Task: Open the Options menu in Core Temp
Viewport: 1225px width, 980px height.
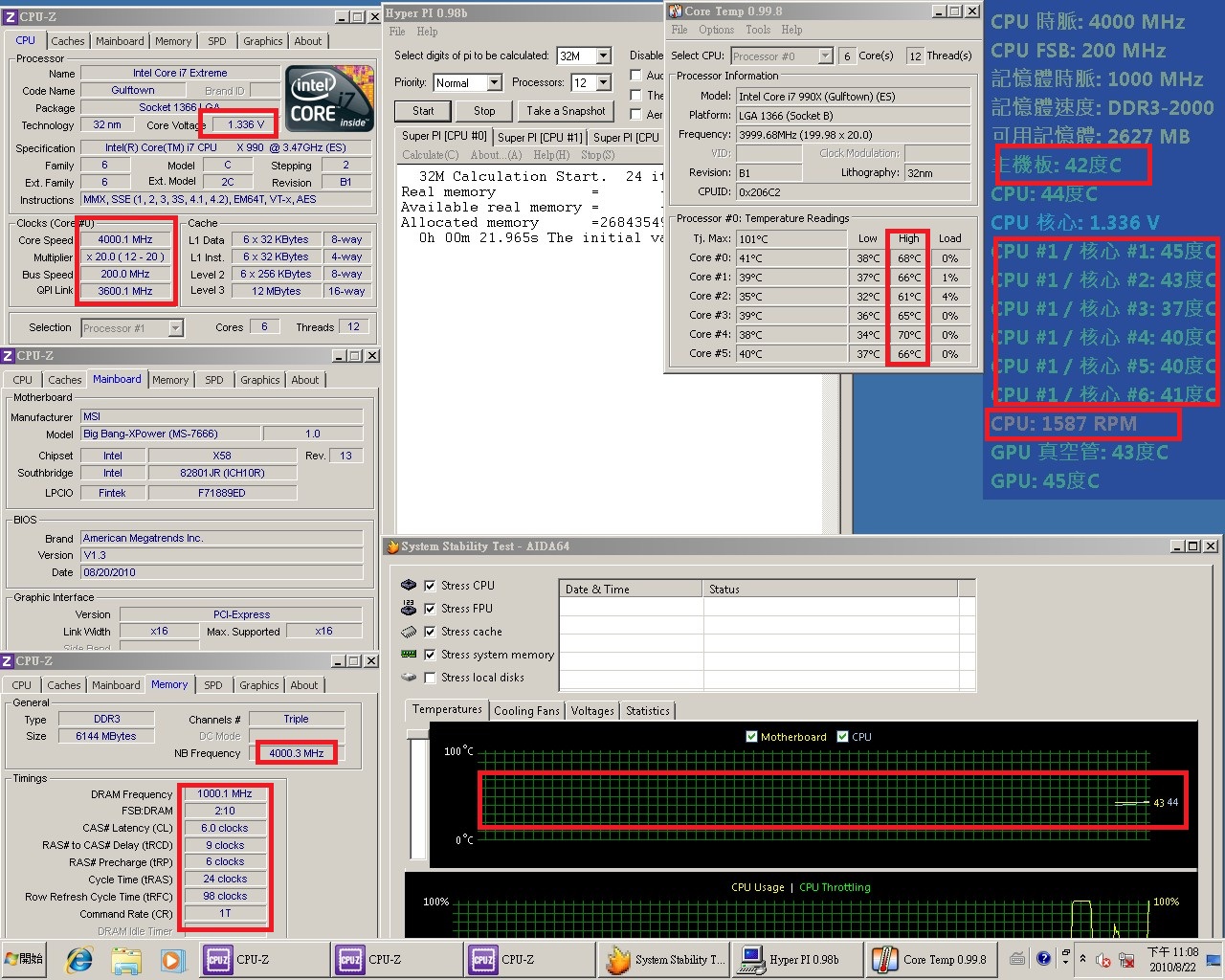Action: 716,30
